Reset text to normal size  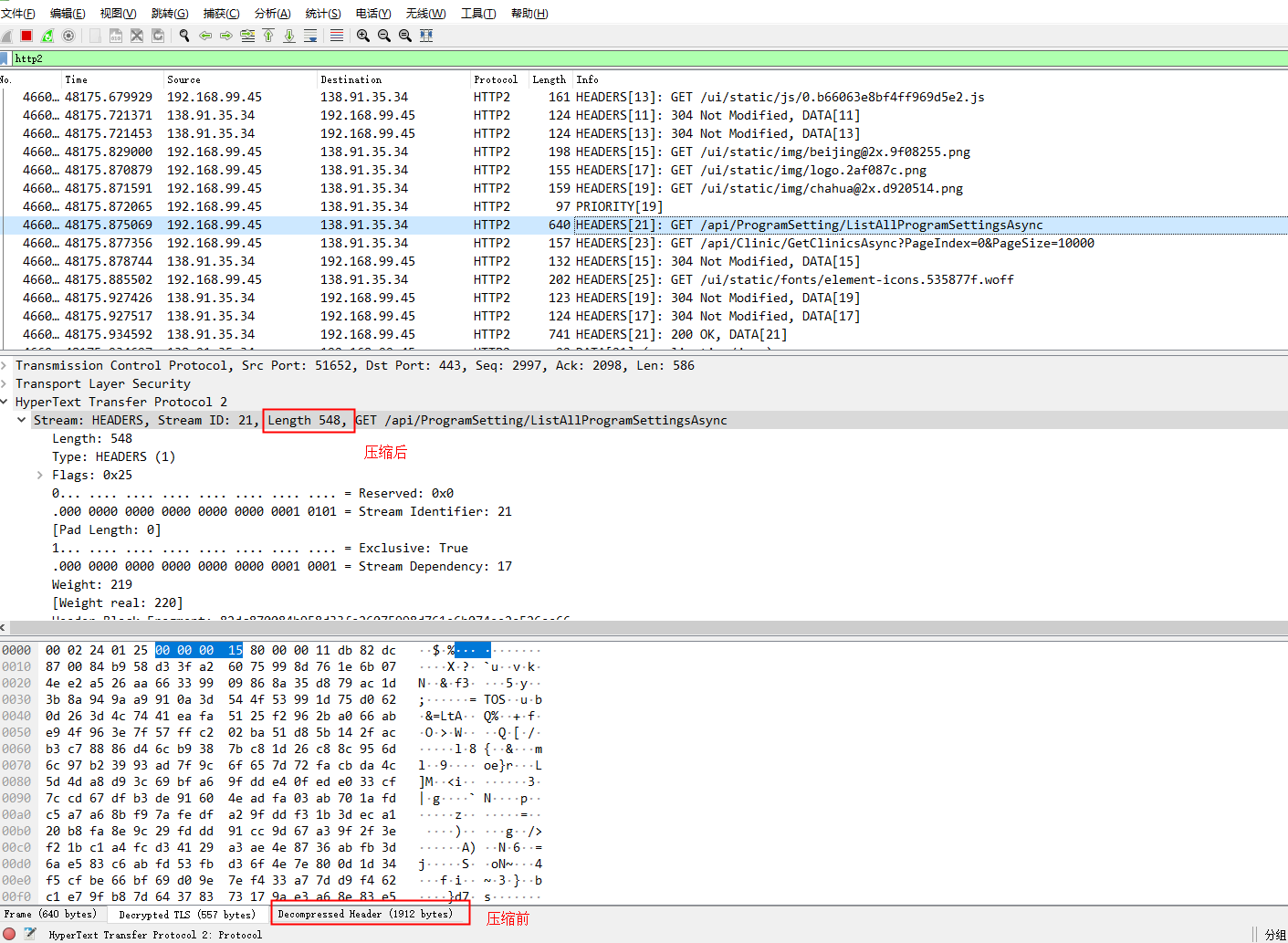[405, 36]
